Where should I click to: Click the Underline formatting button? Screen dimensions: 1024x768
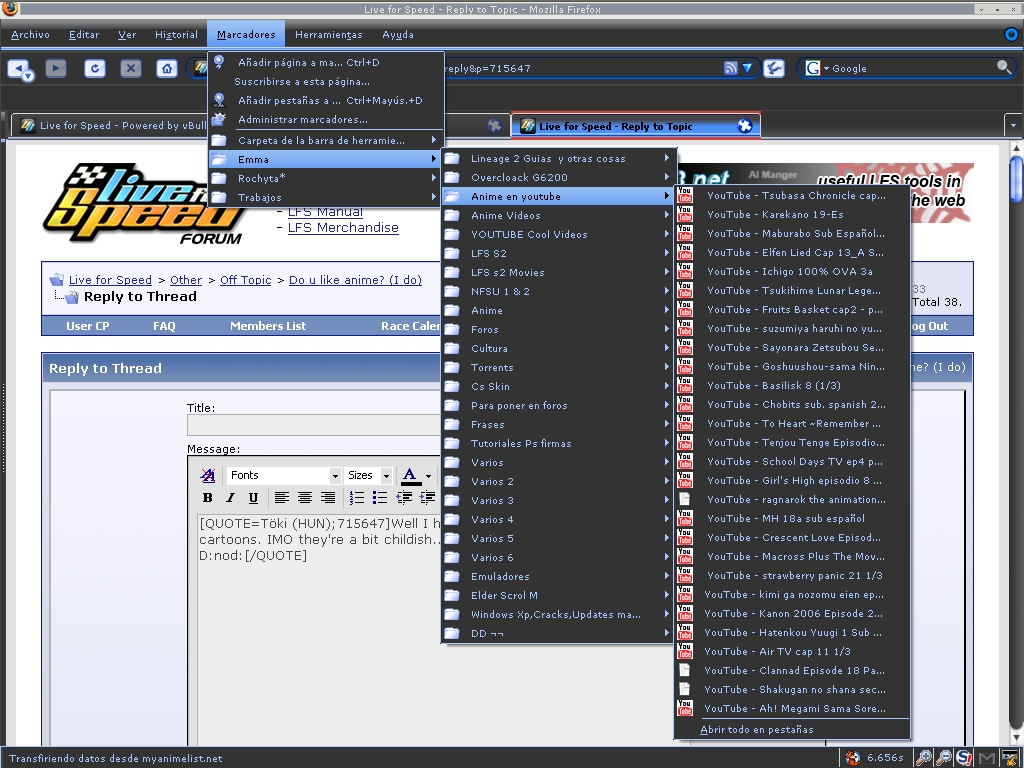253,498
